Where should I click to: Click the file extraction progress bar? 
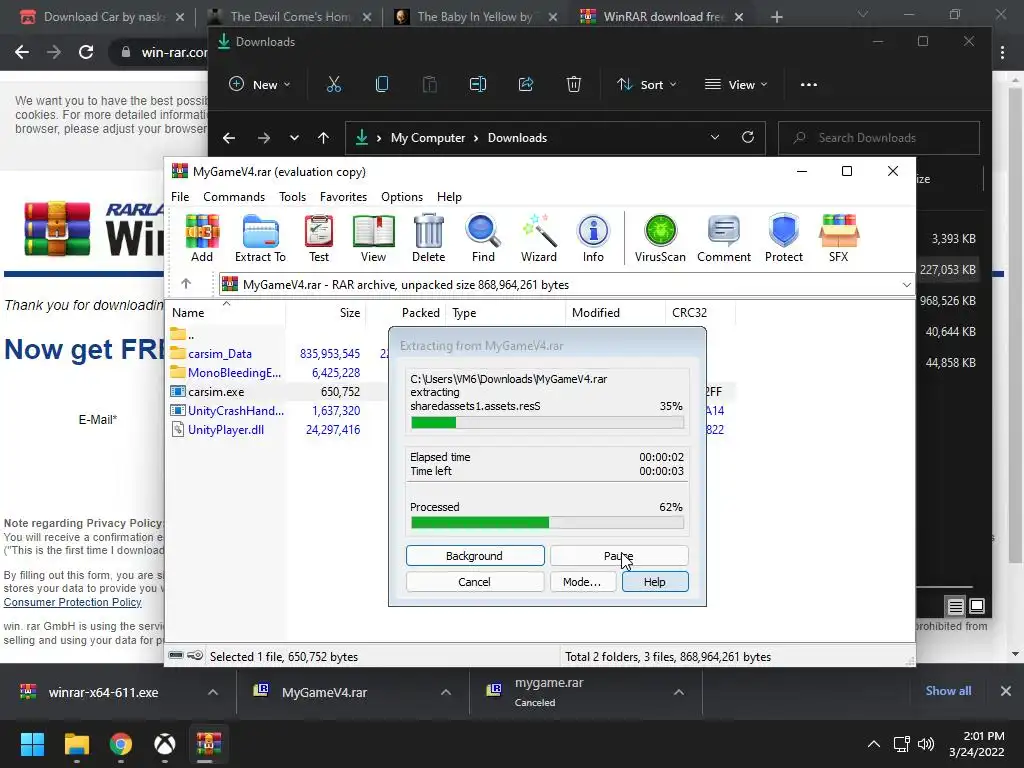pyautogui.click(x=547, y=423)
